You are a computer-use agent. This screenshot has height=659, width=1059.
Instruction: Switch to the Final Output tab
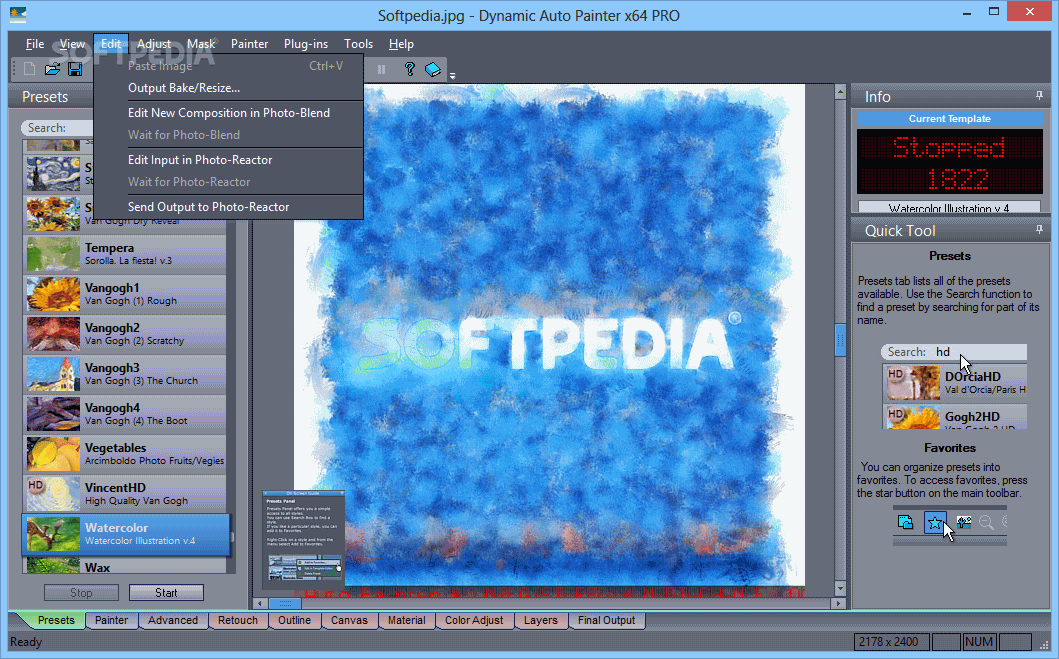[x=606, y=620]
